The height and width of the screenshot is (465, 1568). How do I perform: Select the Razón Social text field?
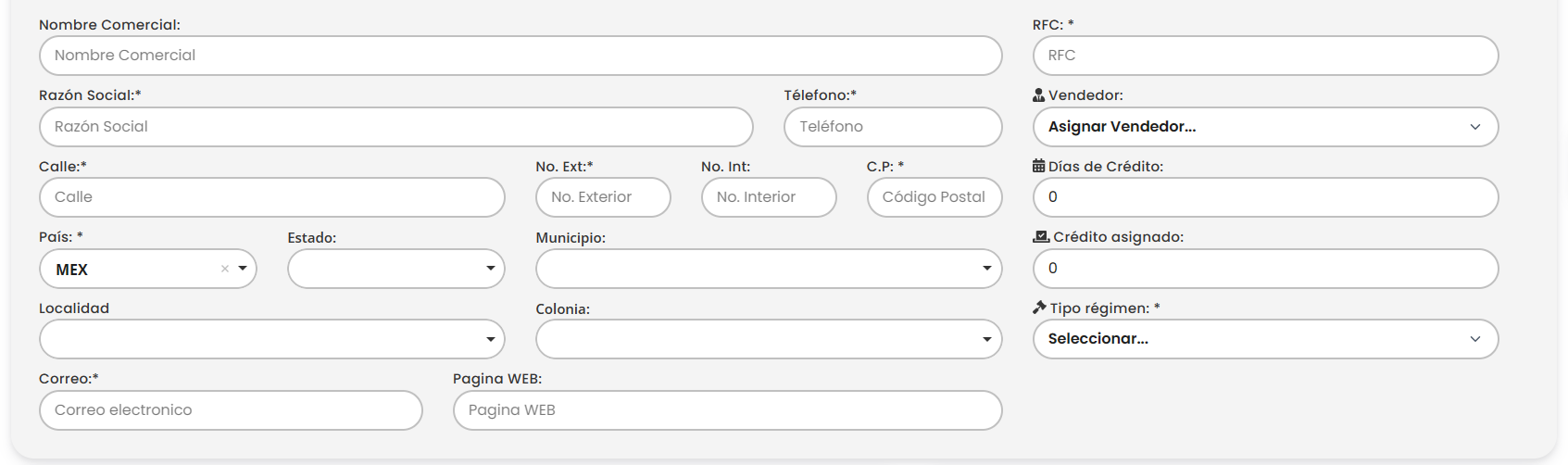(x=395, y=127)
